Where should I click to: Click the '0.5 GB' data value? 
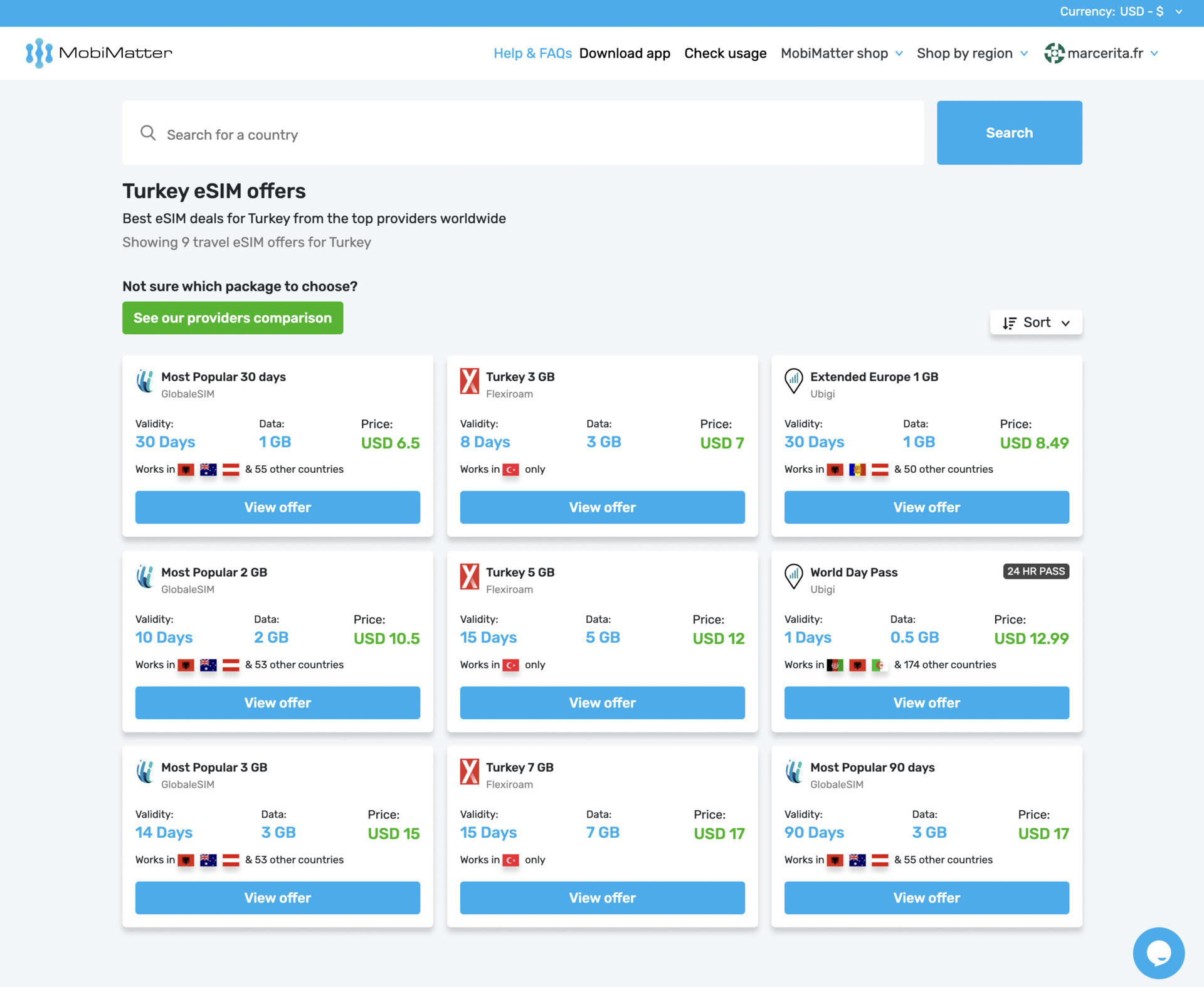click(x=914, y=638)
